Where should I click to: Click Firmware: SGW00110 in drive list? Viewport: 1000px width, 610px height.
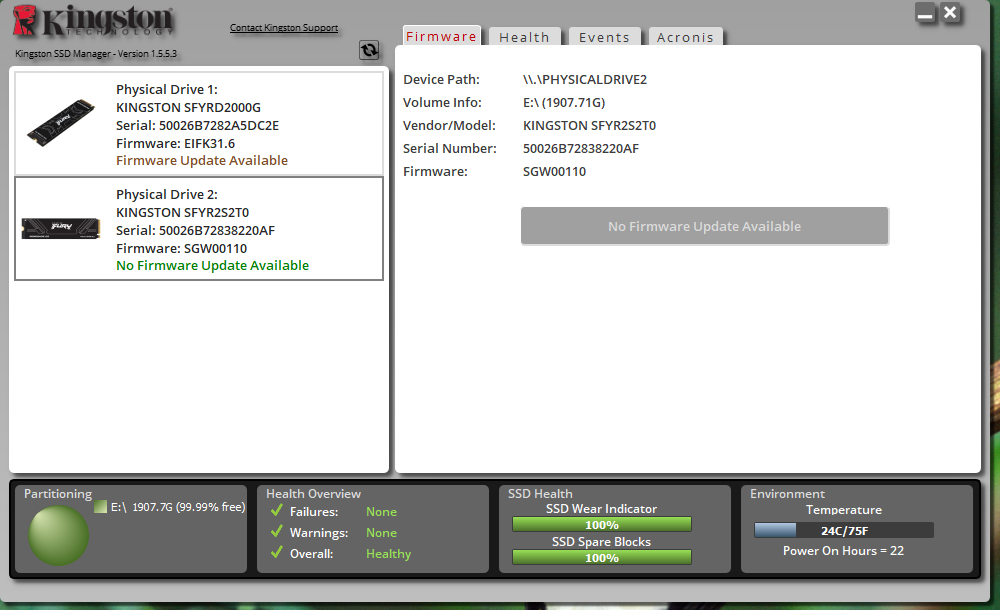click(x=181, y=248)
